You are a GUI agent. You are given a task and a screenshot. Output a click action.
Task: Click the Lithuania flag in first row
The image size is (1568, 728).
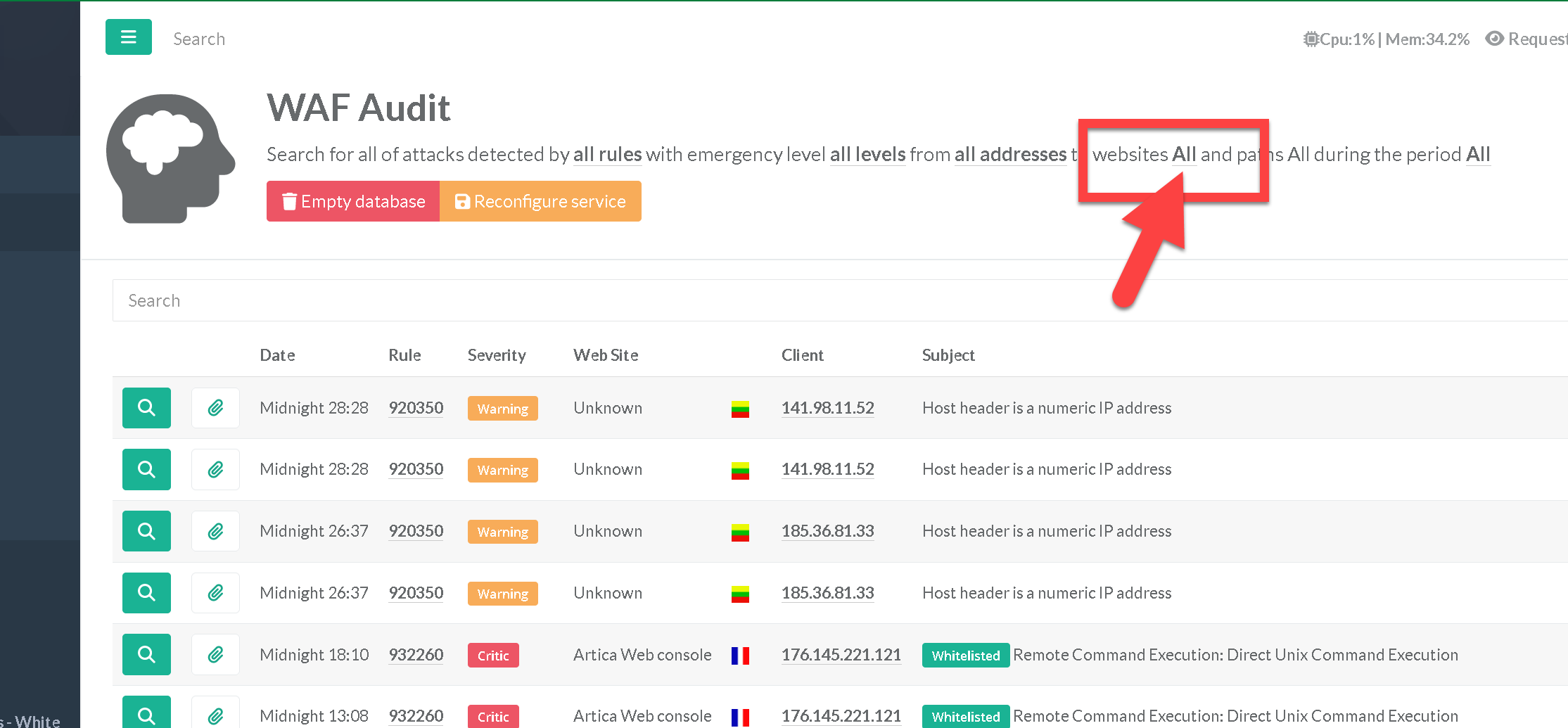click(x=740, y=409)
